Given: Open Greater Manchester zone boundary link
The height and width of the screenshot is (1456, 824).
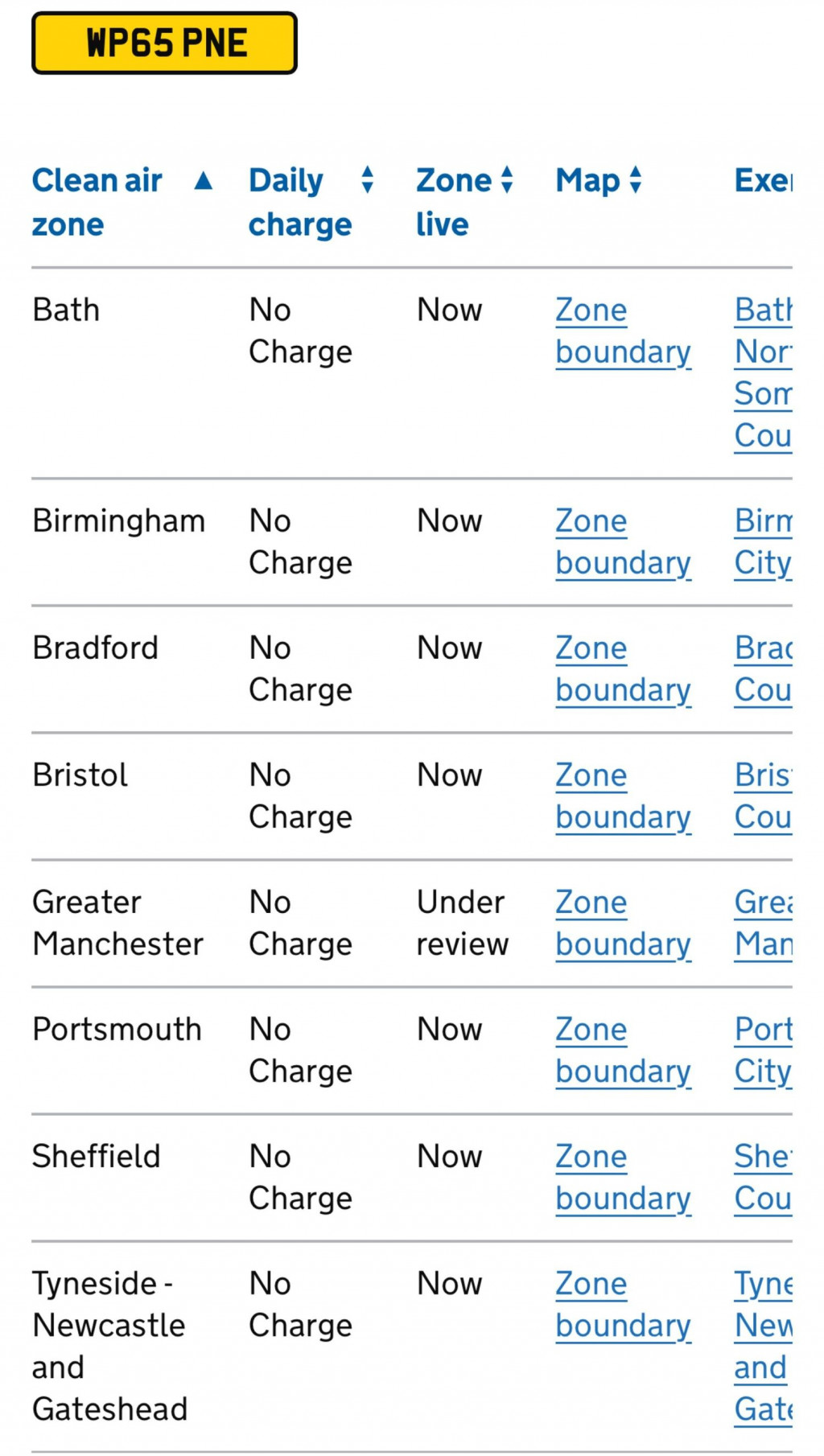Looking at the screenshot, I should pos(623,923).
